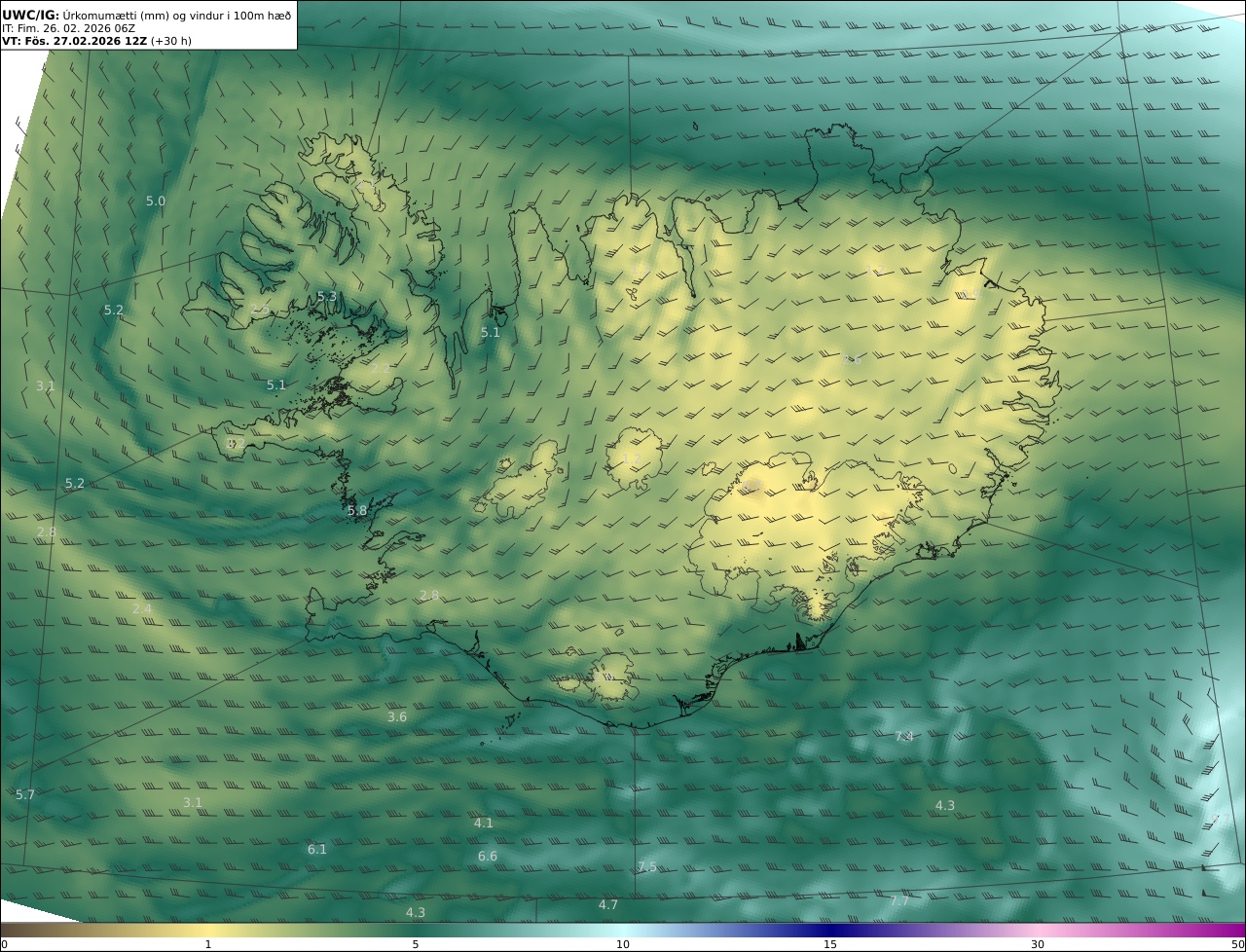This screenshot has height=952, width=1246.
Task: Click the UWC/IG title in the header box
Action: (30, 15)
